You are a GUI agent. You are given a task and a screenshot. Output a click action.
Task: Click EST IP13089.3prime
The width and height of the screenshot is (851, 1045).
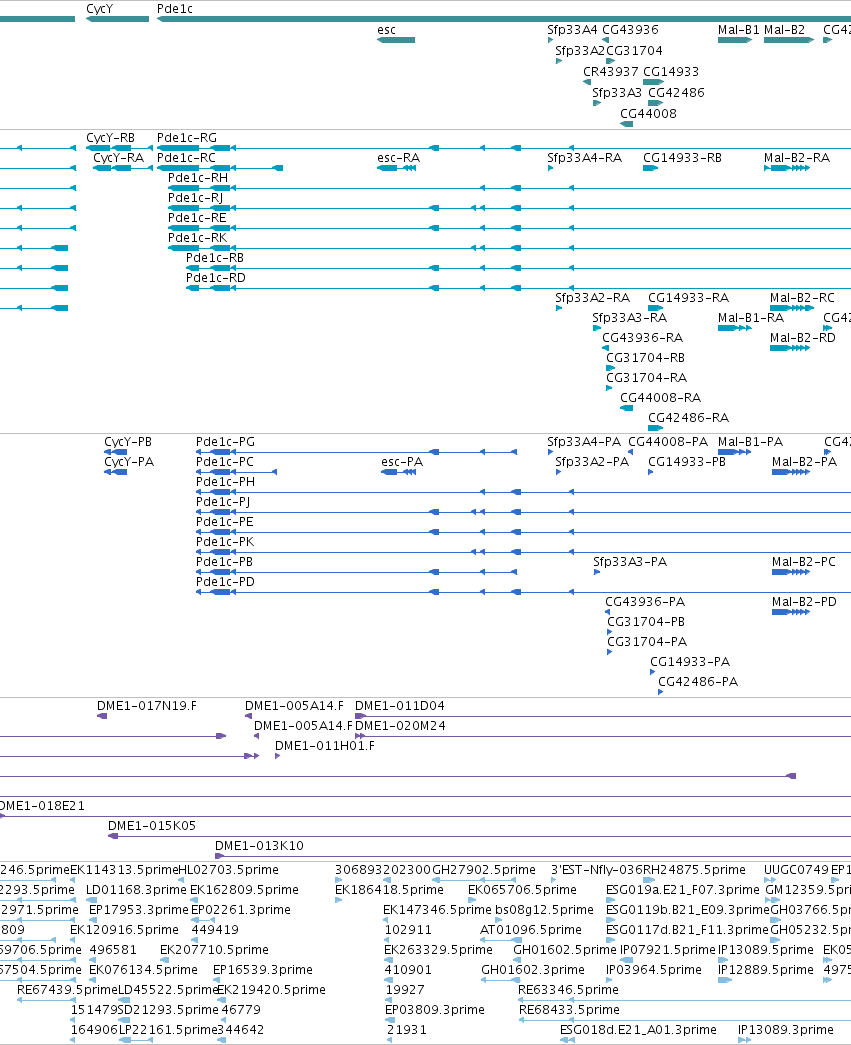click(x=786, y=1030)
